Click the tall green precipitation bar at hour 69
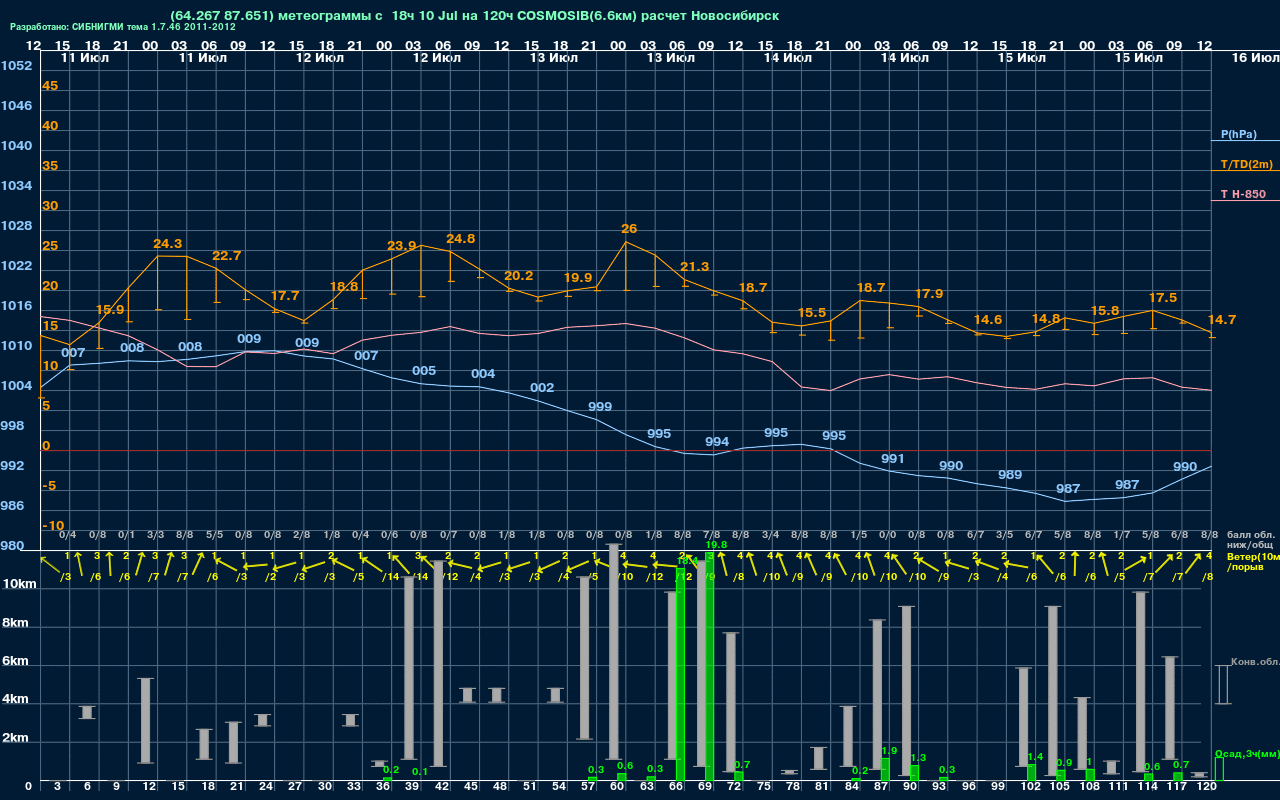The width and height of the screenshot is (1280, 800). [711, 666]
